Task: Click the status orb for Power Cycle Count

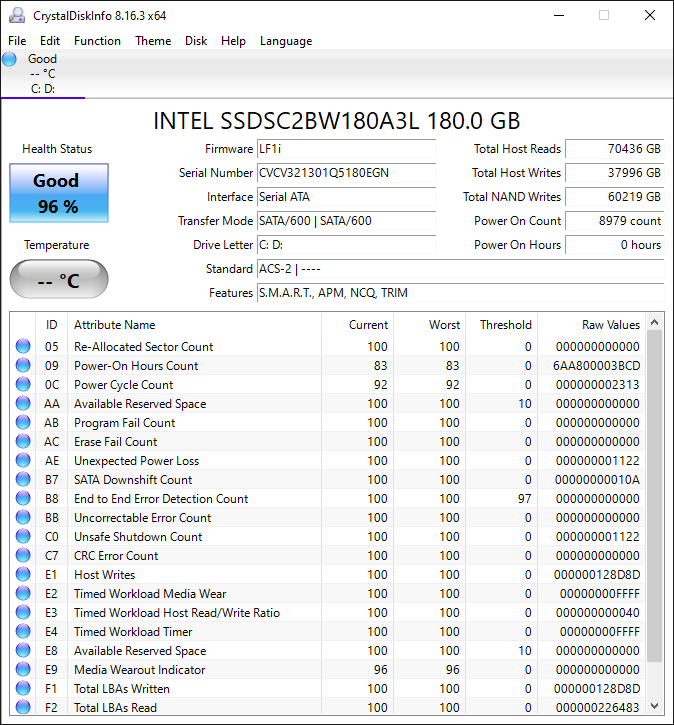Action: [x=23, y=384]
